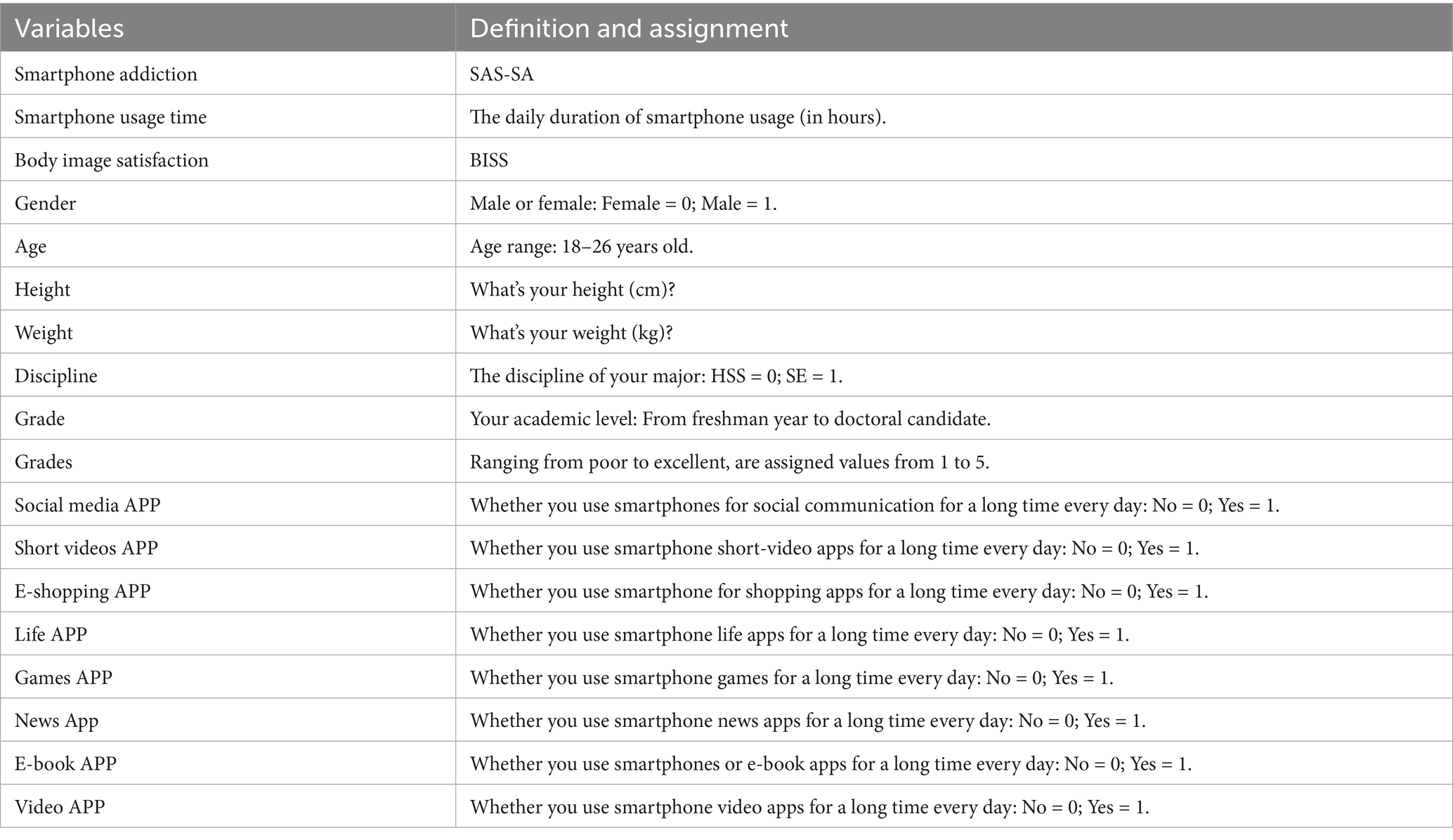Select the Age range 18–26 definition
Viewport: 1453px width, 840px height.
point(581,247)
